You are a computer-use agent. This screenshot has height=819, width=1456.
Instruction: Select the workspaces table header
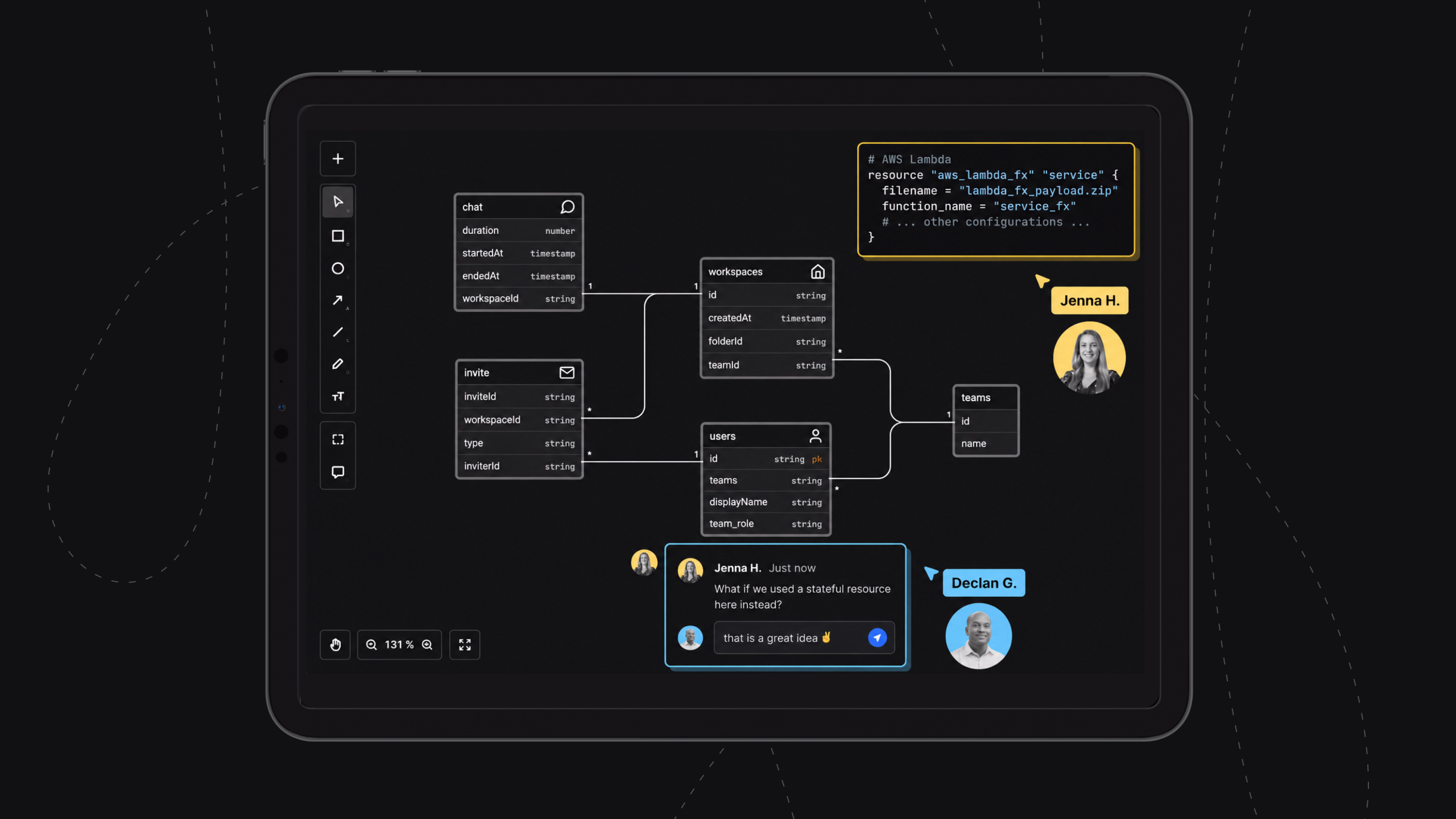tap(767, 272)
